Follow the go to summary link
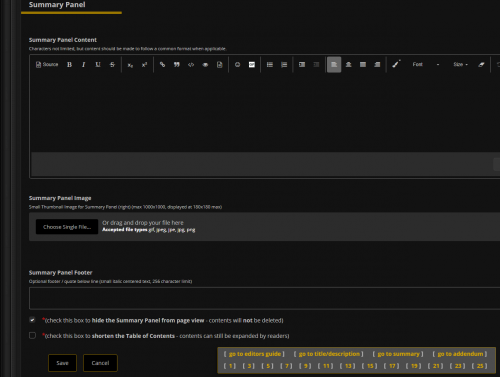 [x=398, y=354]
